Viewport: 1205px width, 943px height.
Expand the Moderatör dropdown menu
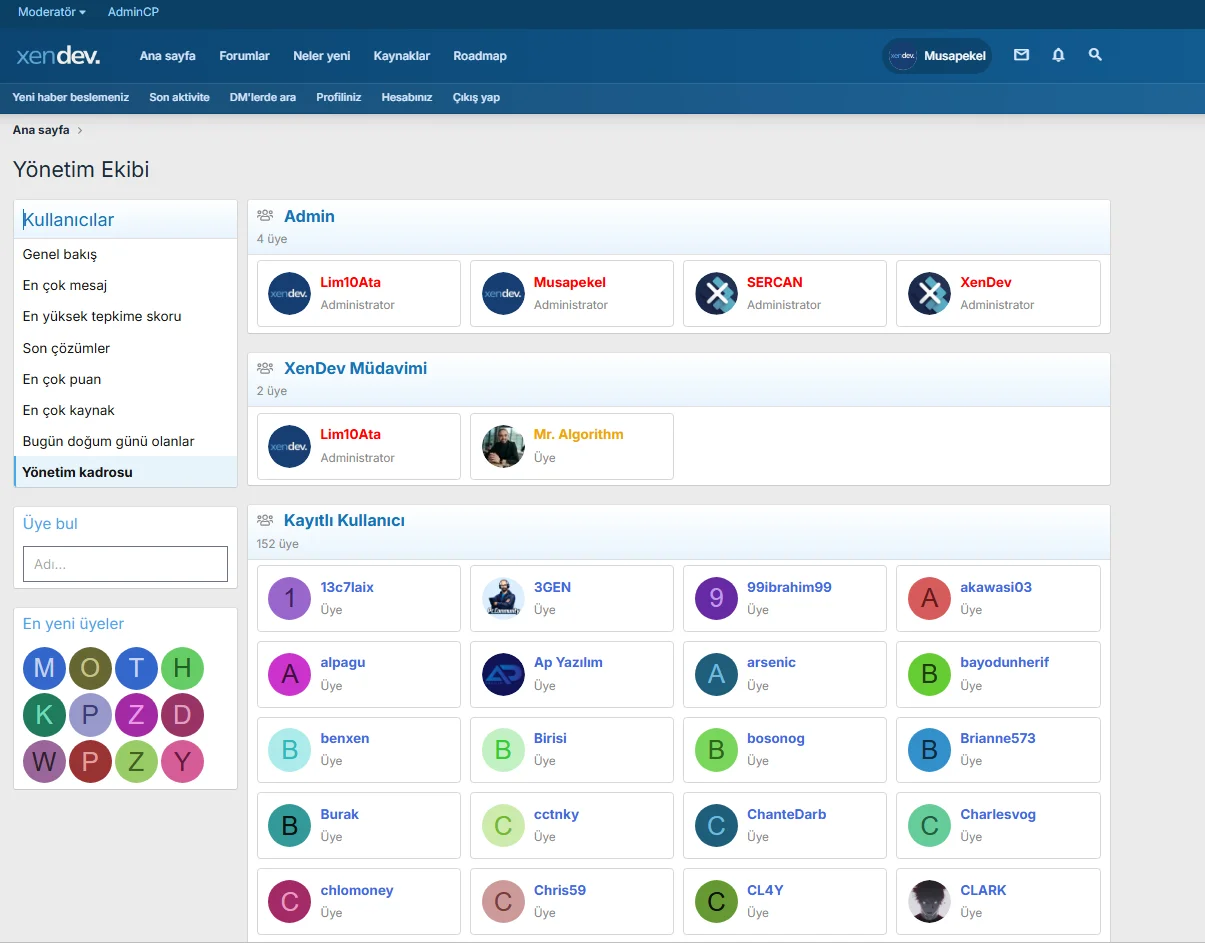(52, 12)
